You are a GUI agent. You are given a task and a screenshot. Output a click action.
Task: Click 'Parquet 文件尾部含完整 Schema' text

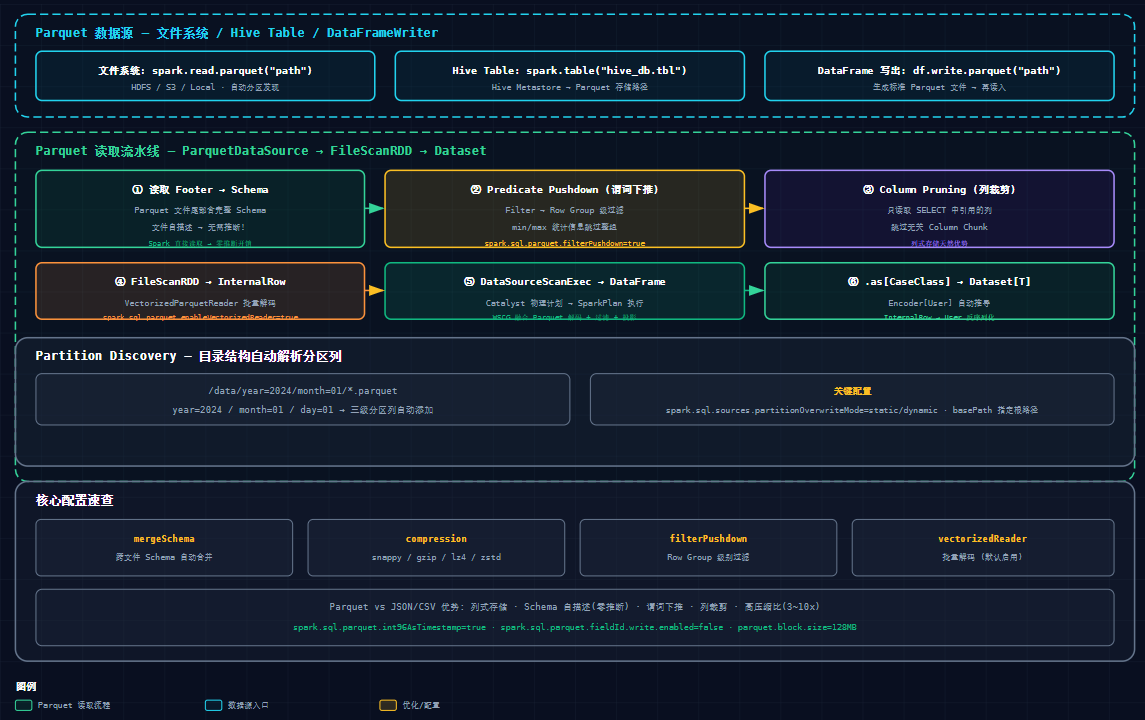[x=200, y=210]
